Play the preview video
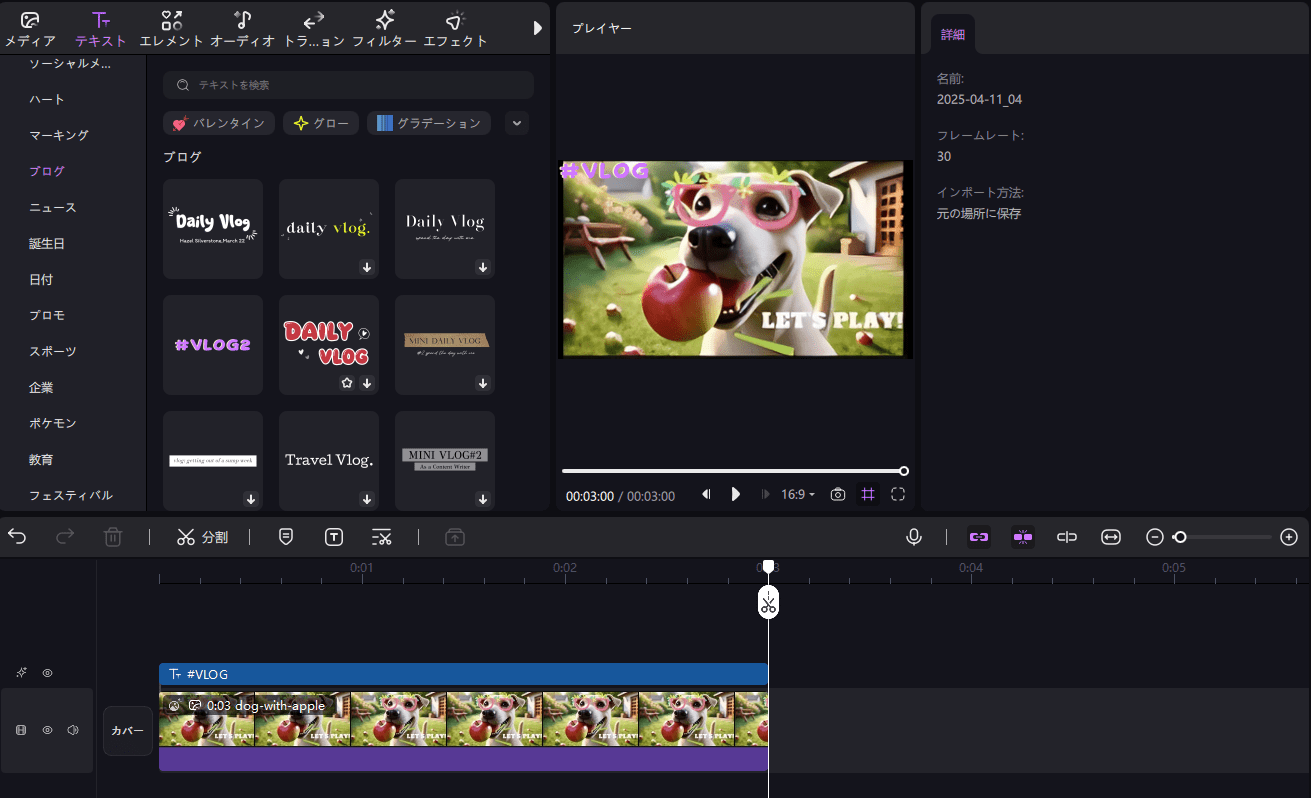The width and height of the screenshot is (1311, 798). (736, 494)
